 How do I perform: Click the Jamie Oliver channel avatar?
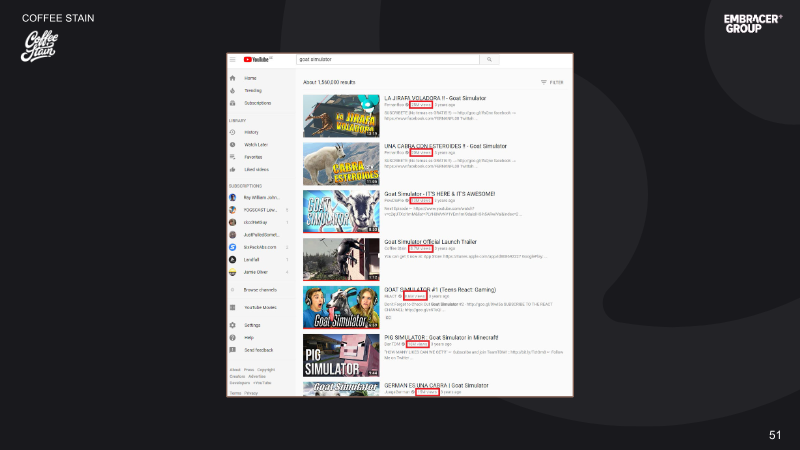coord(233,272)
